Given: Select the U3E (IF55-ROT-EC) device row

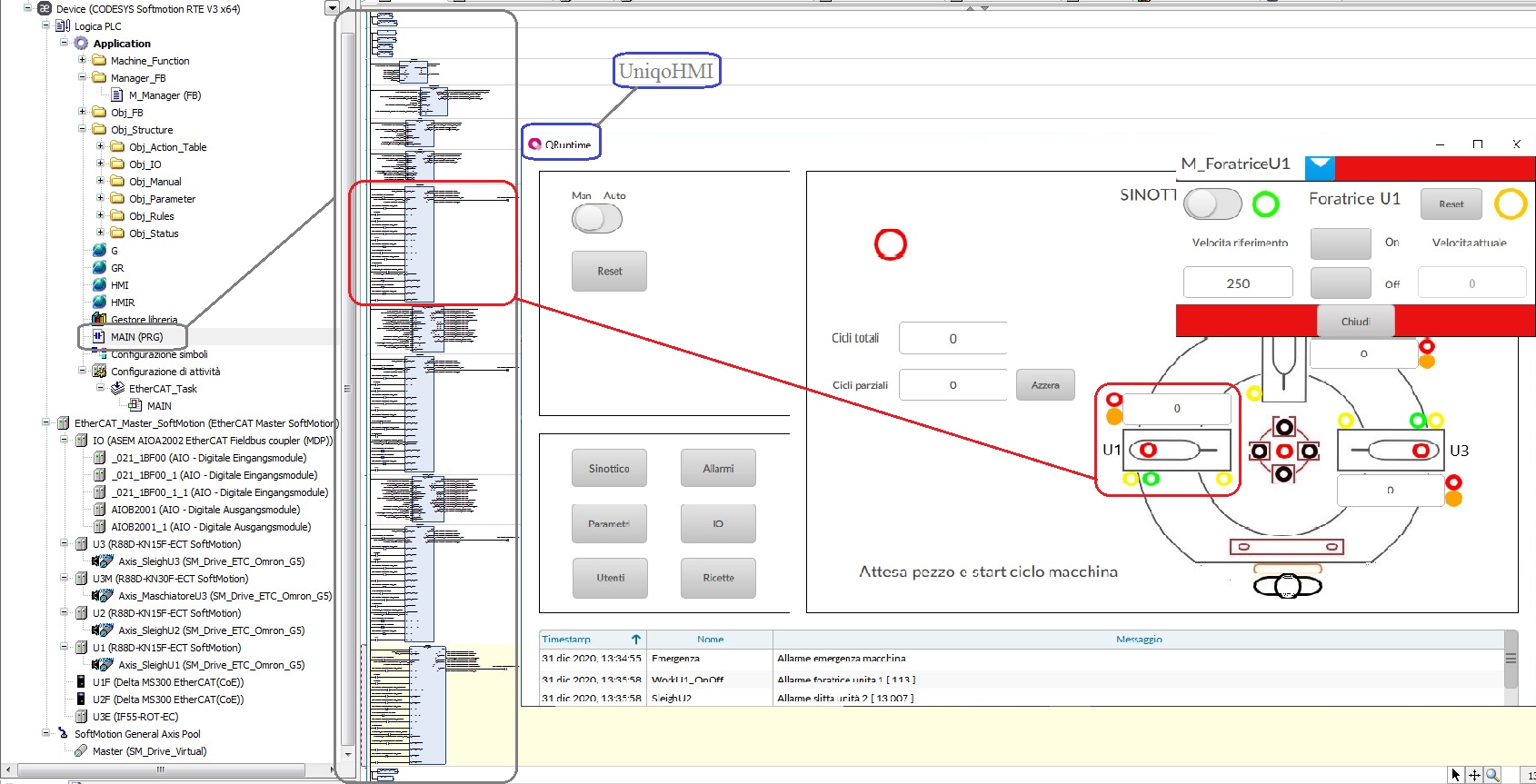Looking at the screenshot, I should coord(135,716).
